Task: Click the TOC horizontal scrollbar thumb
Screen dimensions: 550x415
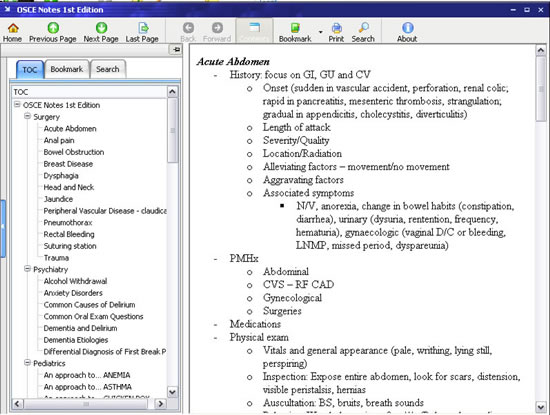Action: pos(86,404)
